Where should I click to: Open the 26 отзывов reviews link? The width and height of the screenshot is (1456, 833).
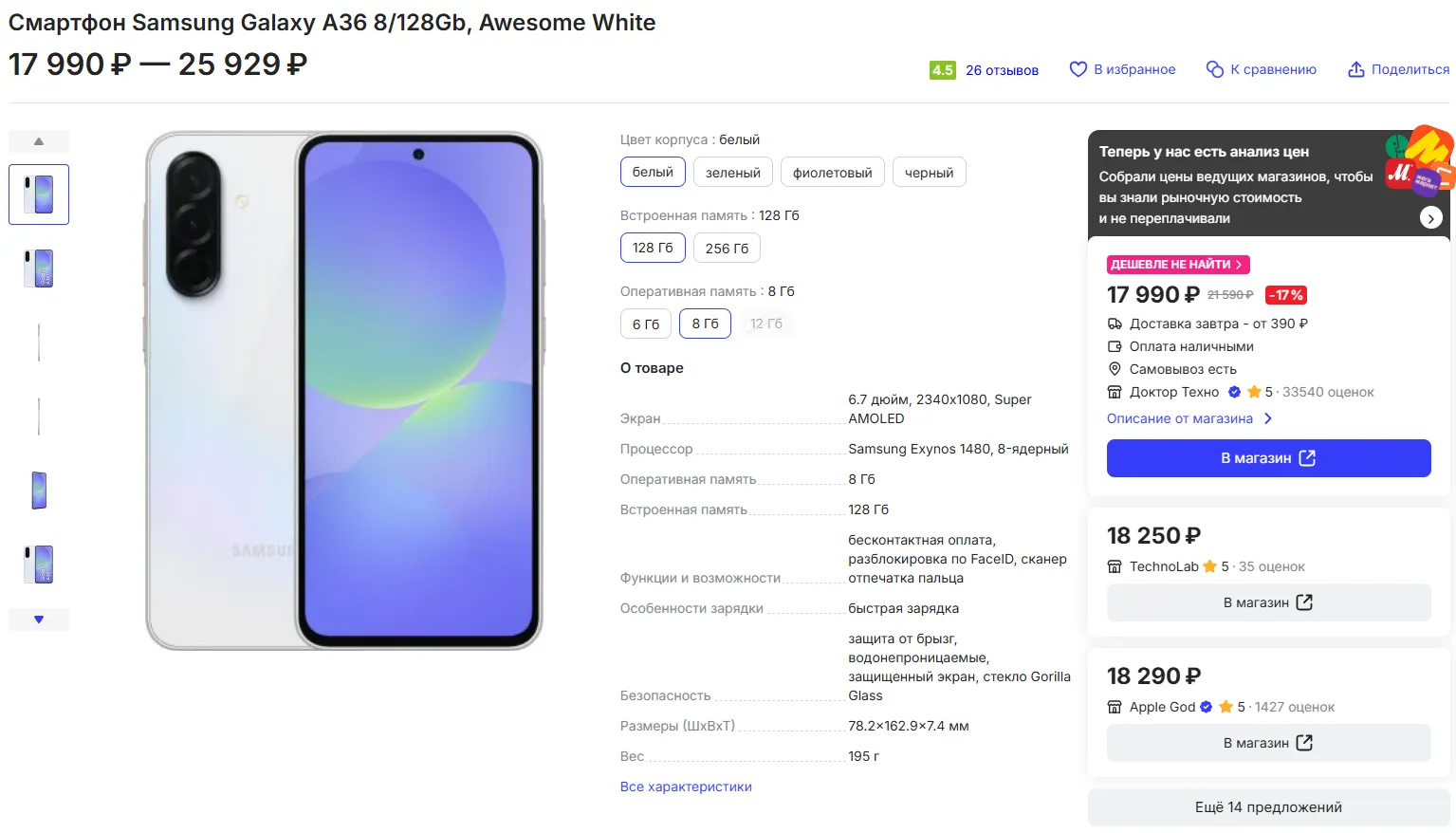1002,70
